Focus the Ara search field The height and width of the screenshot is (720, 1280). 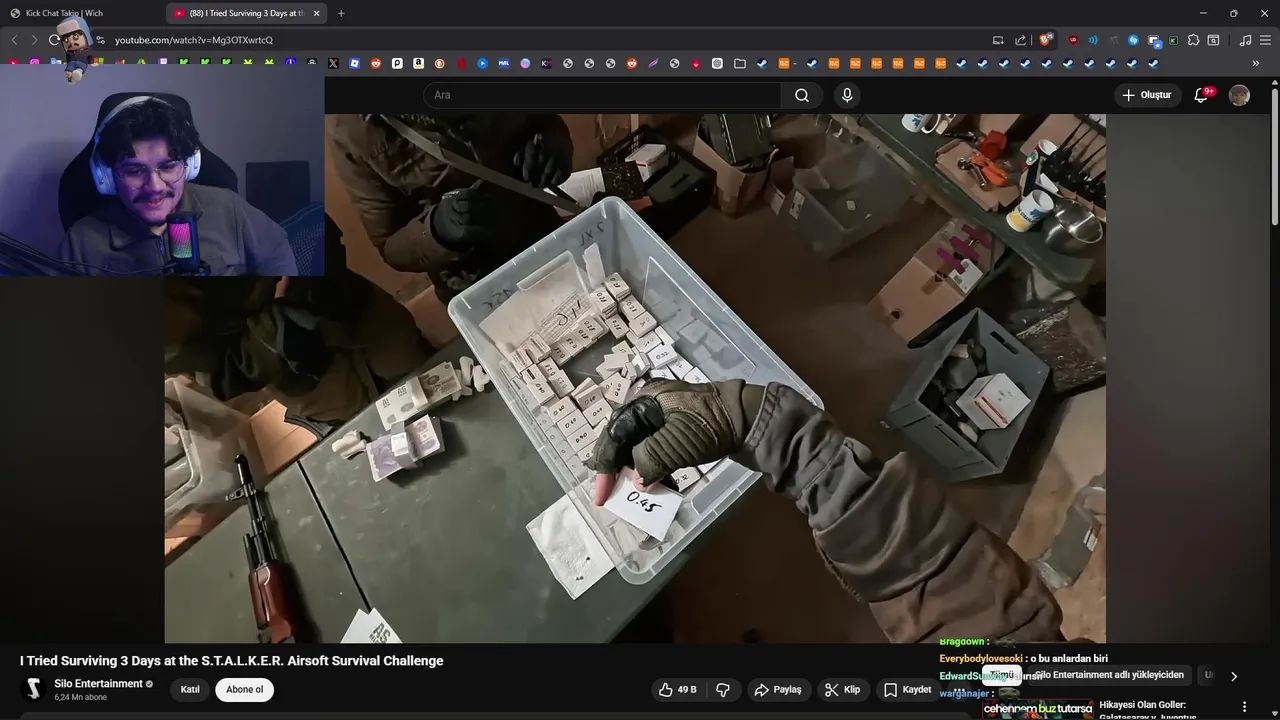coord(603,95)
